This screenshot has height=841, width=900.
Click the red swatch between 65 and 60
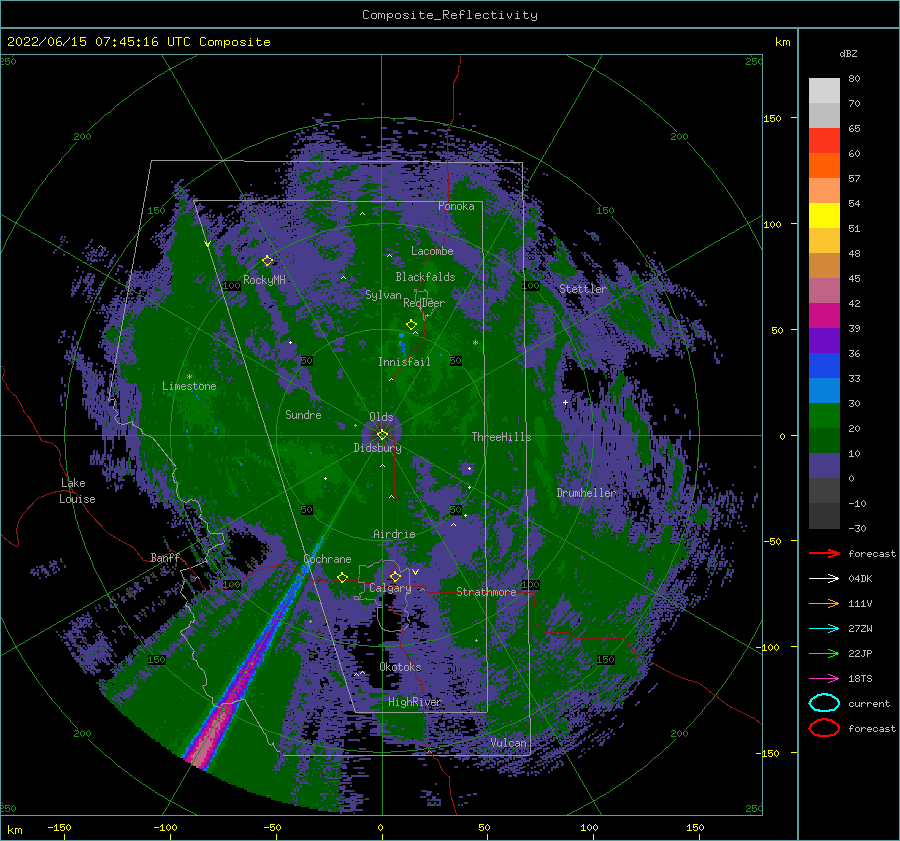[824, 141]
